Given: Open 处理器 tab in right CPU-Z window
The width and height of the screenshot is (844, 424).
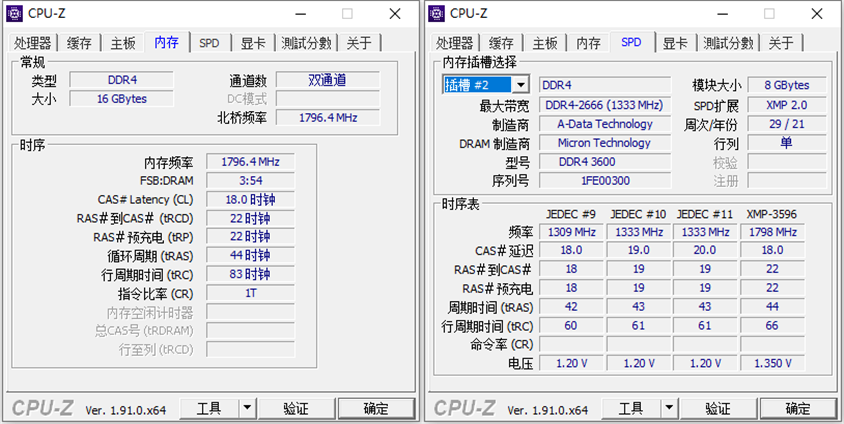Looking at the screenshot, I should pyautogui.click(x=455, y=43).
